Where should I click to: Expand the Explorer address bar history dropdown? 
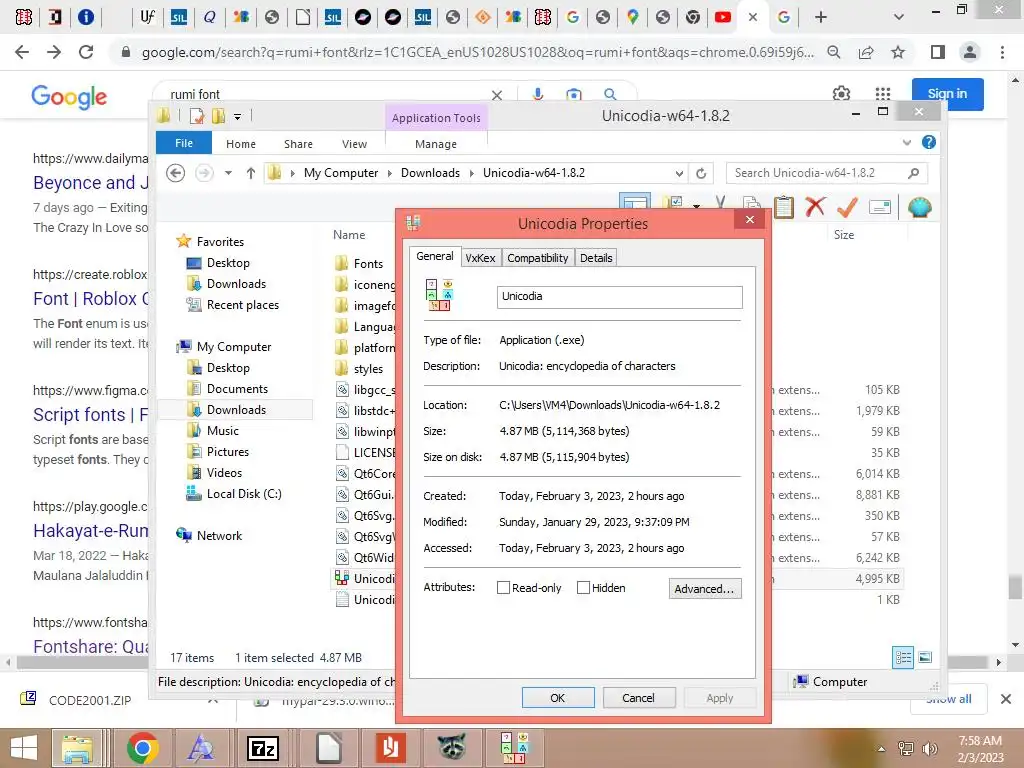pos(679,173)
